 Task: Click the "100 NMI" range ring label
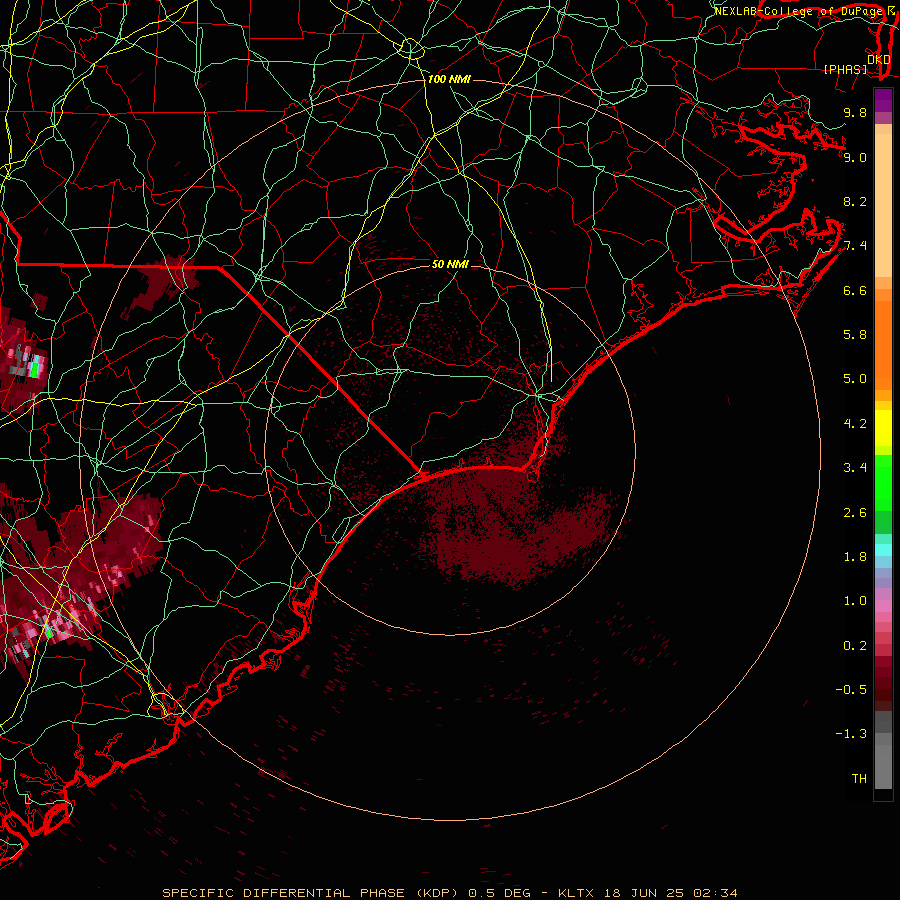tap(449, 79)
